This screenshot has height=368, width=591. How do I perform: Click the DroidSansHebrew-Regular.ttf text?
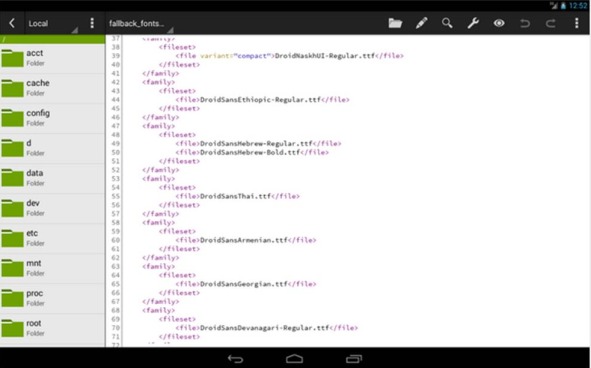pyautogui.click(x=256, y=143)
